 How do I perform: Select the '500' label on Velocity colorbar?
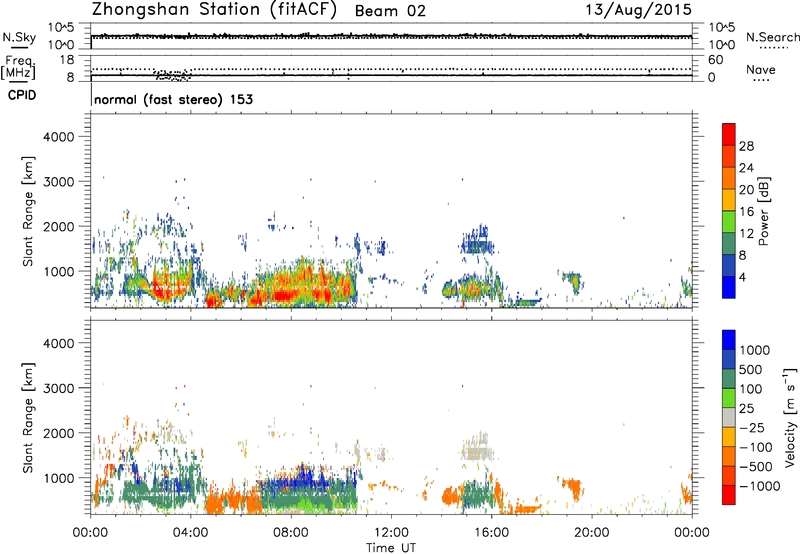[753, 370]
